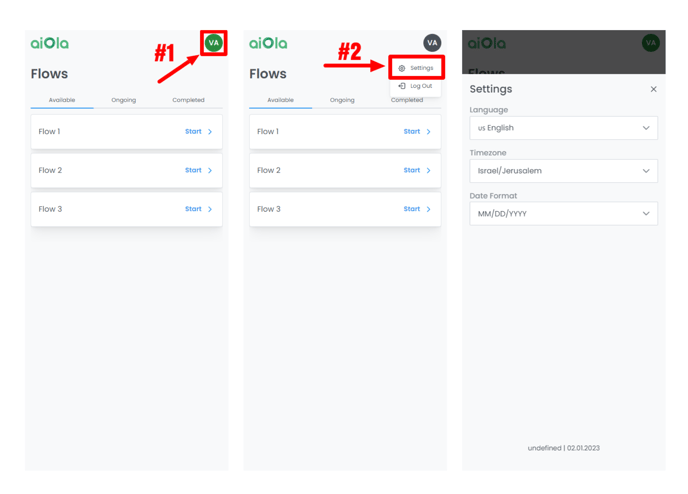Close the Settings panel with the X
The width and height of the screenshot is (688, 494).
point(653,89)
